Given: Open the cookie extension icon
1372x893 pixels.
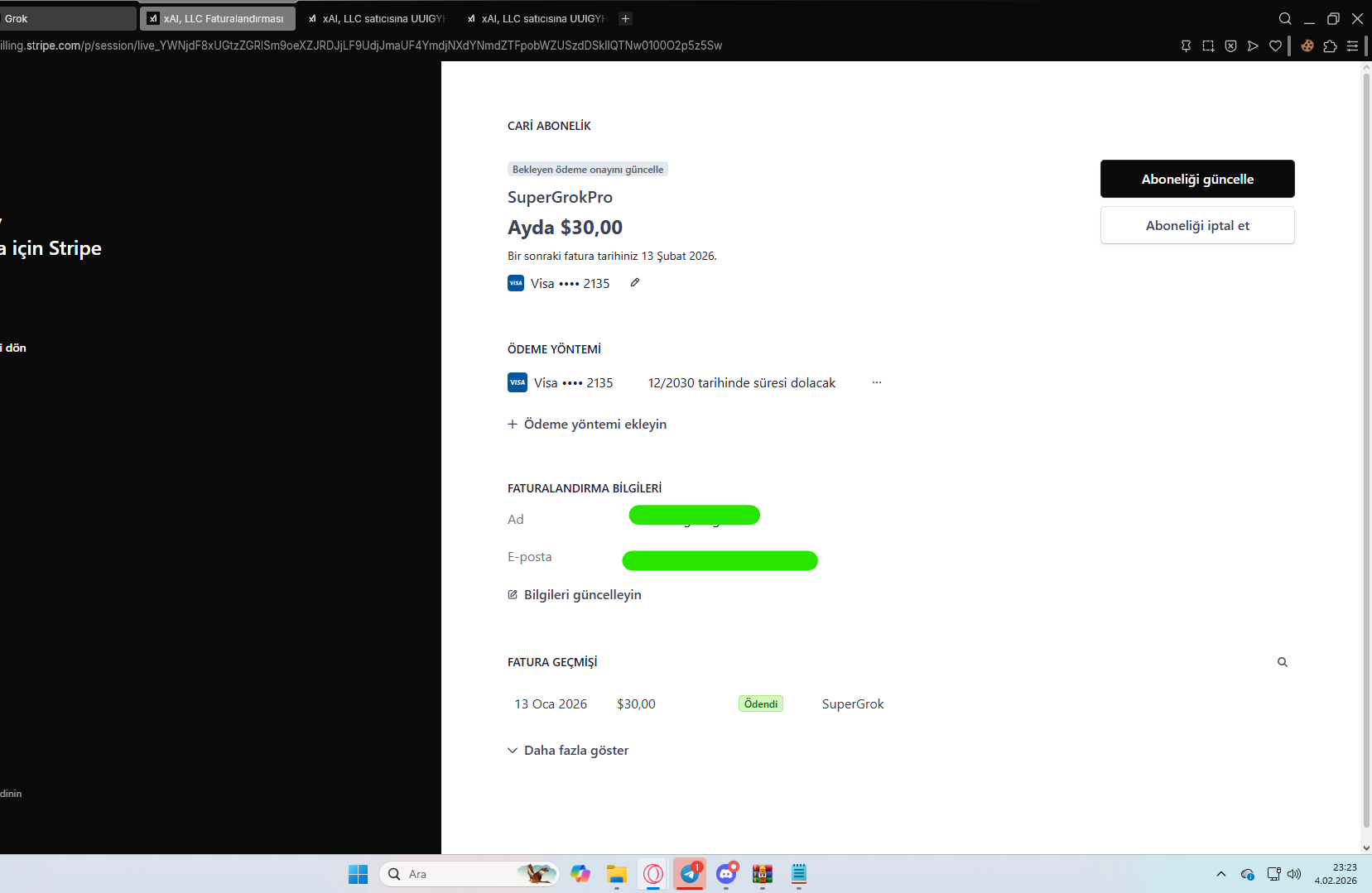Looking at the screenshot, I should [x=1307, y=46].
